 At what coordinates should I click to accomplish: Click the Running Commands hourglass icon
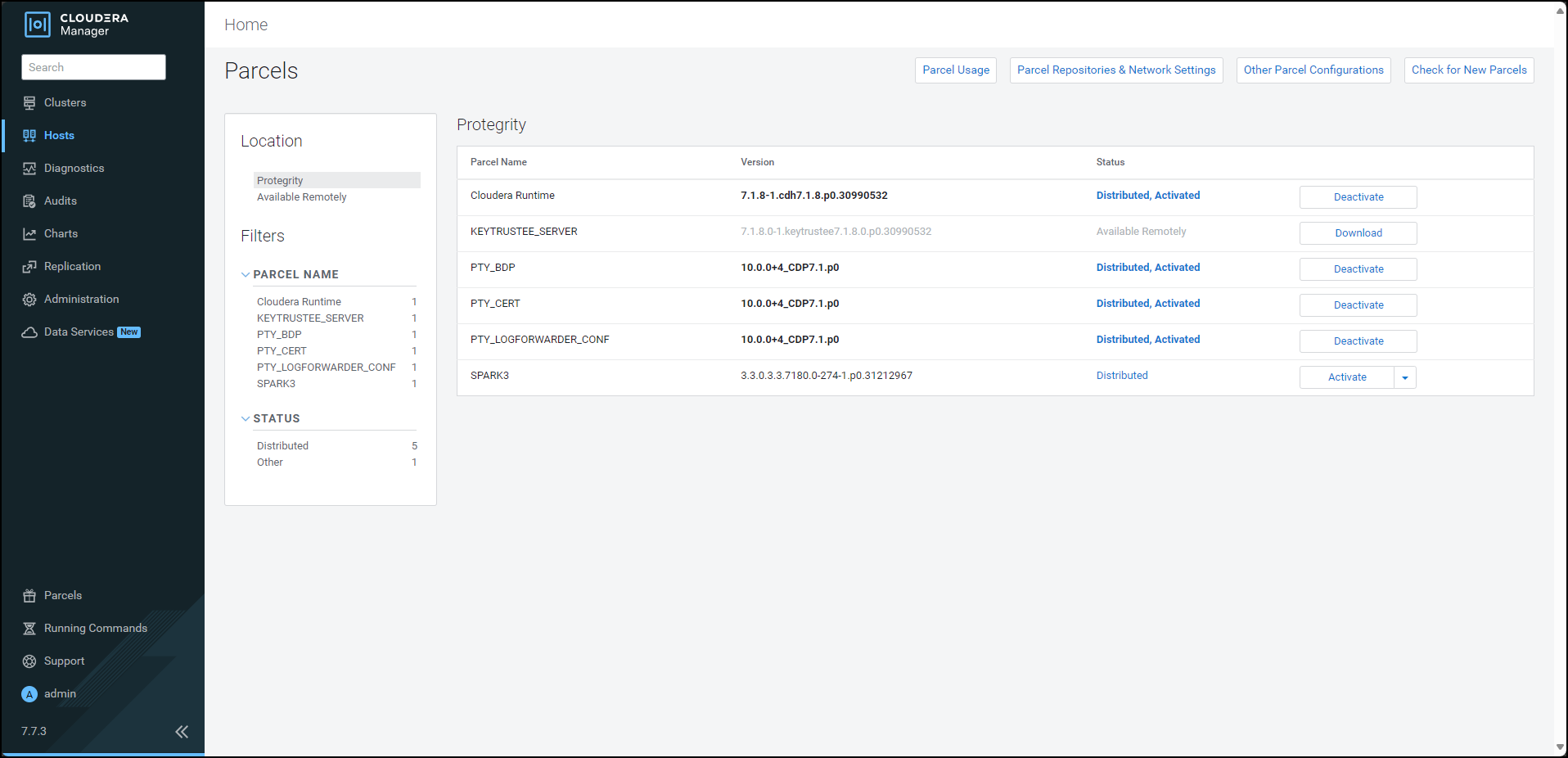pos(29,629)
